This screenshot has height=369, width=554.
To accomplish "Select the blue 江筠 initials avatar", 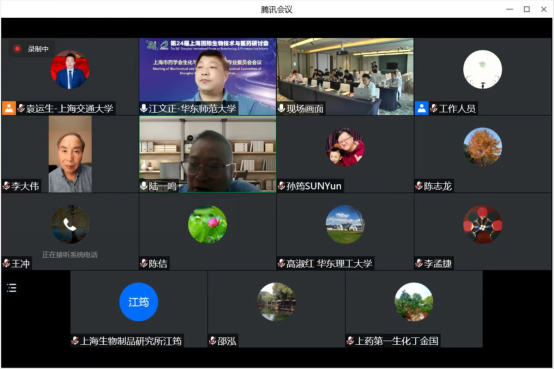I will point(138,302).
